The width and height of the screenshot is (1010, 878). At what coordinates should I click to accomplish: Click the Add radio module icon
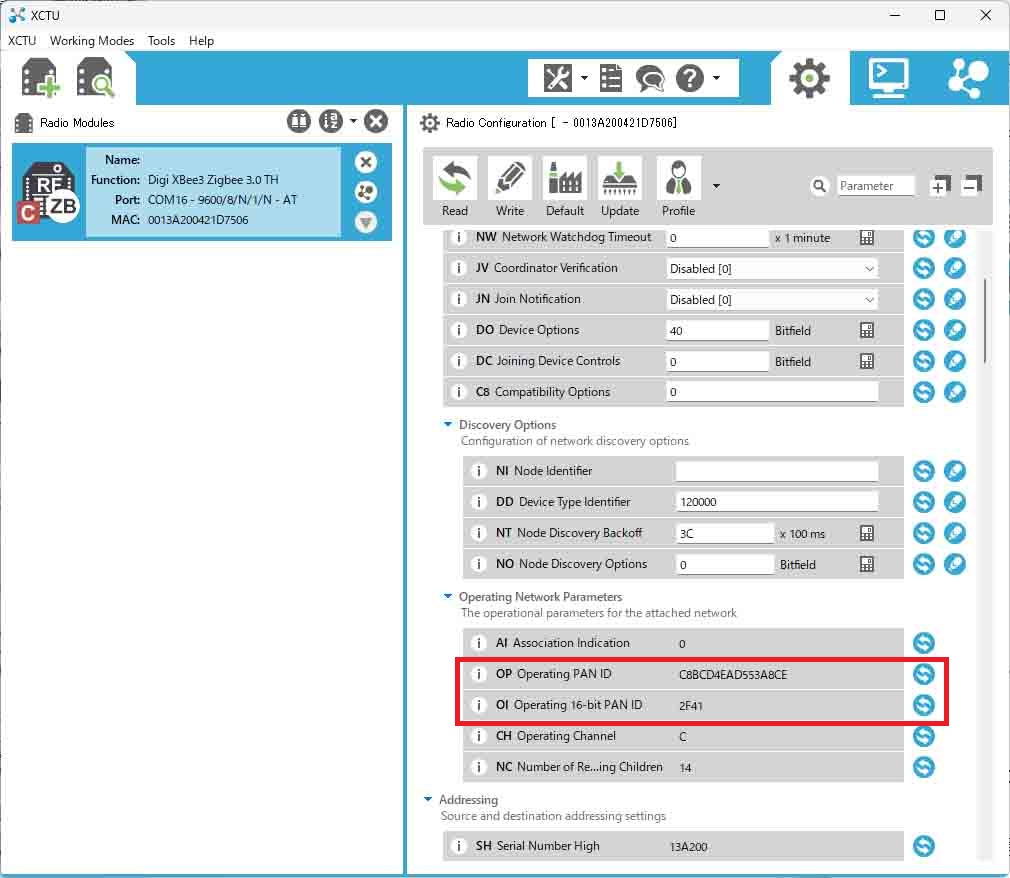(x=41, y=78)
